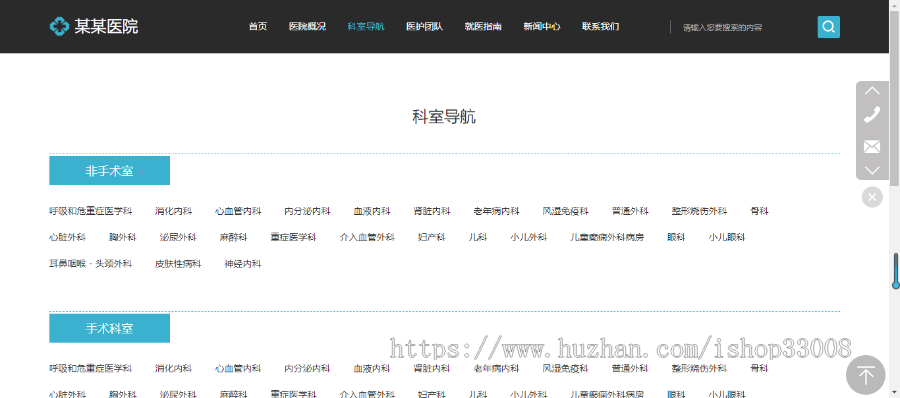The image size is (900, 398).
Task: Open 神经内科 under 非手术室
Action: click(x=243, y=264)
